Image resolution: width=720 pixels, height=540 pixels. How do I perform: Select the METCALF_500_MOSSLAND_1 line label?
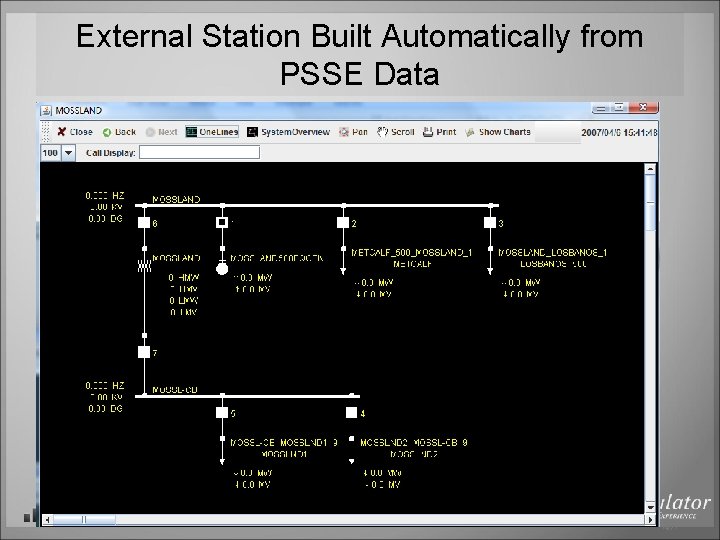point(412,253)
